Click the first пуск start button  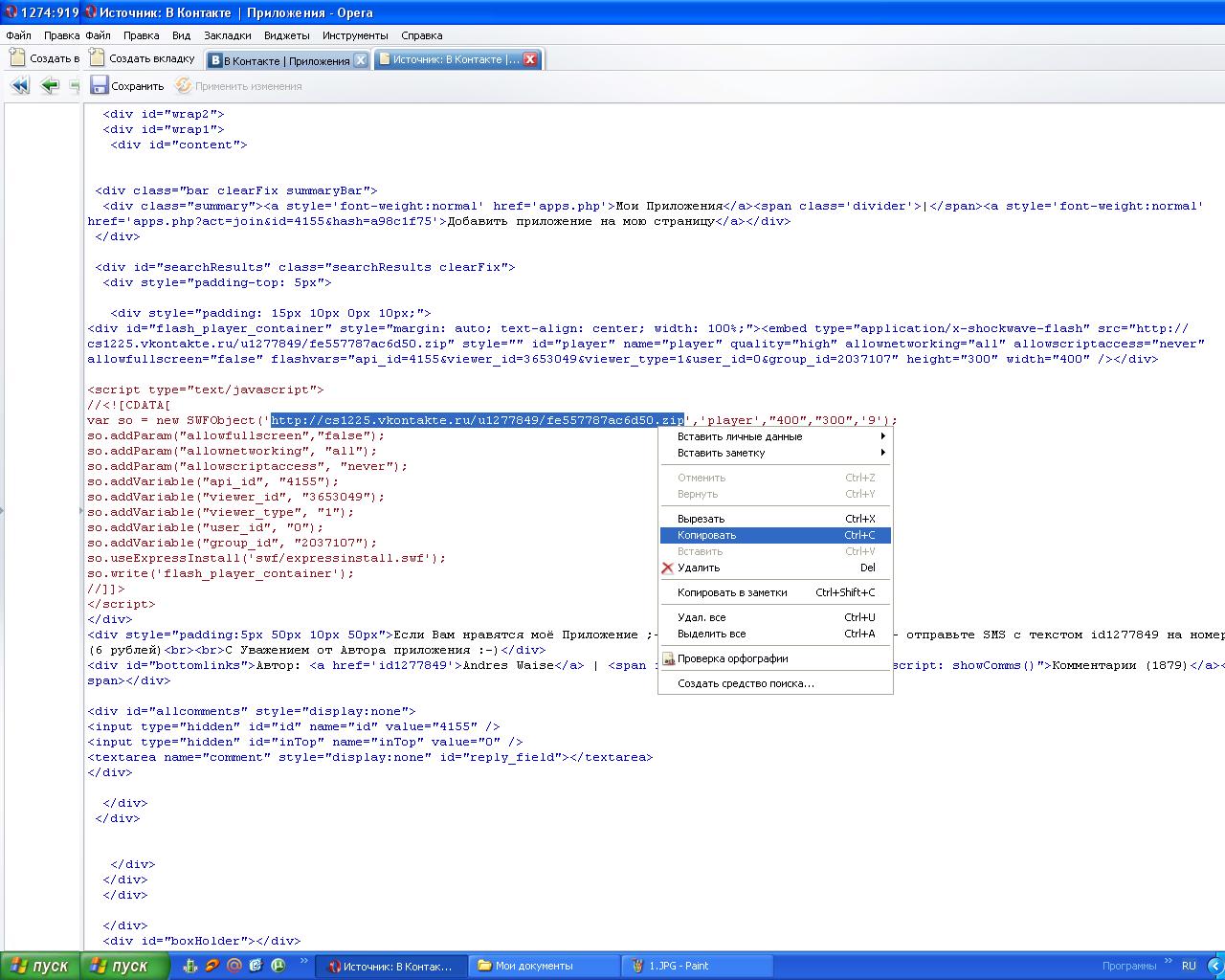pos(39,966)
